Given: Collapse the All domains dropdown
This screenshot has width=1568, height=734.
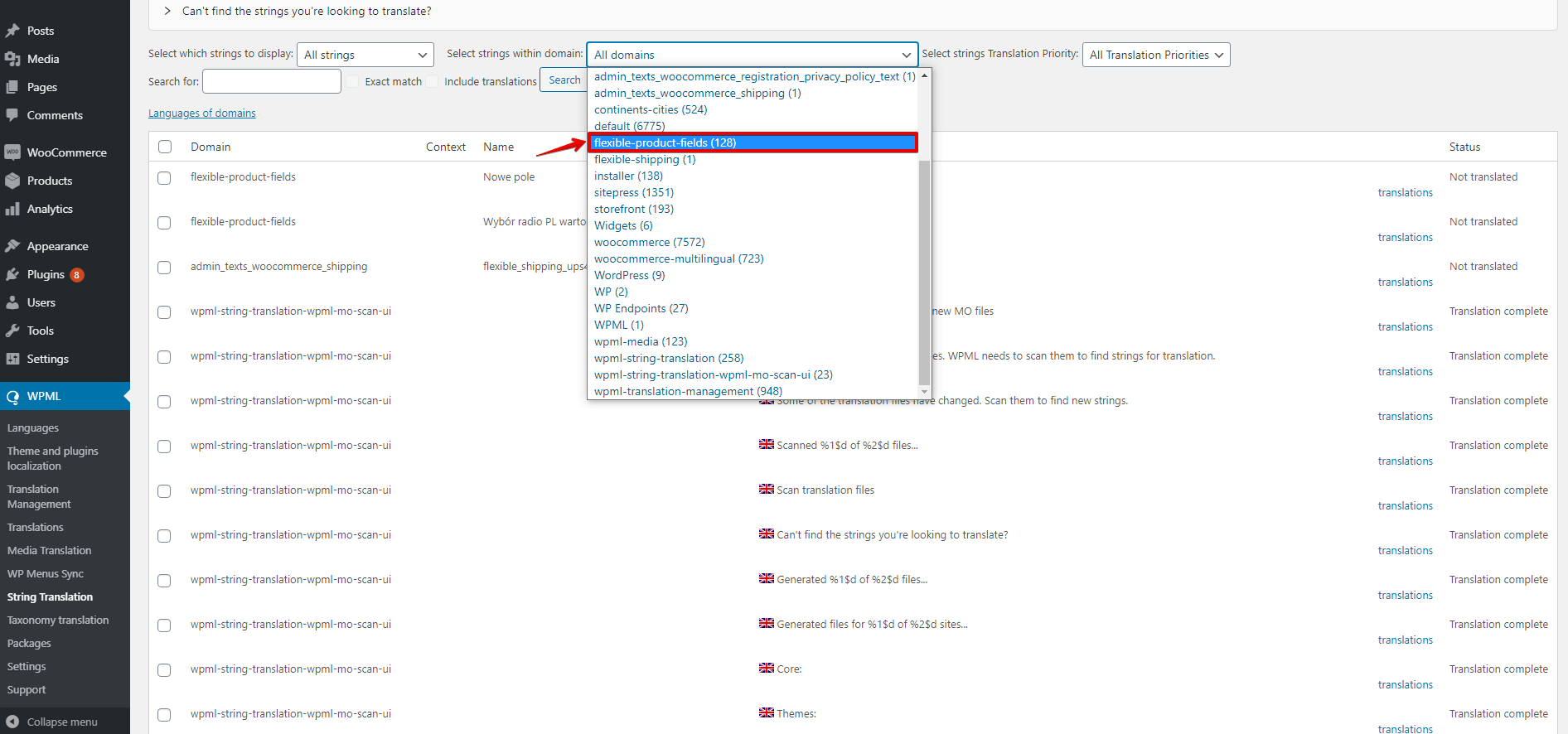Looking at the screenshot, I should click(752, 55).
